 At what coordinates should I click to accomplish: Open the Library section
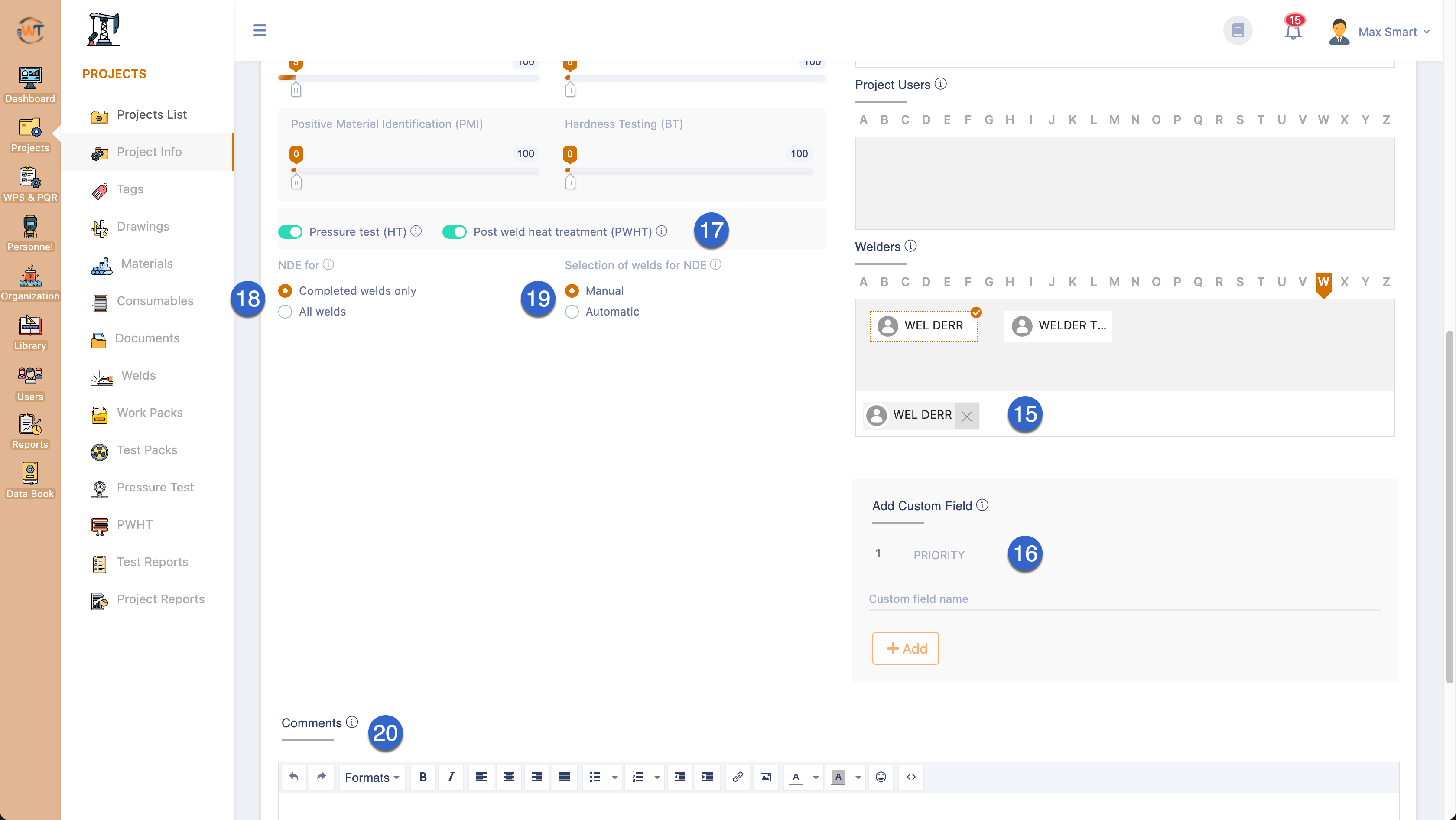click(x=30, y=332)
